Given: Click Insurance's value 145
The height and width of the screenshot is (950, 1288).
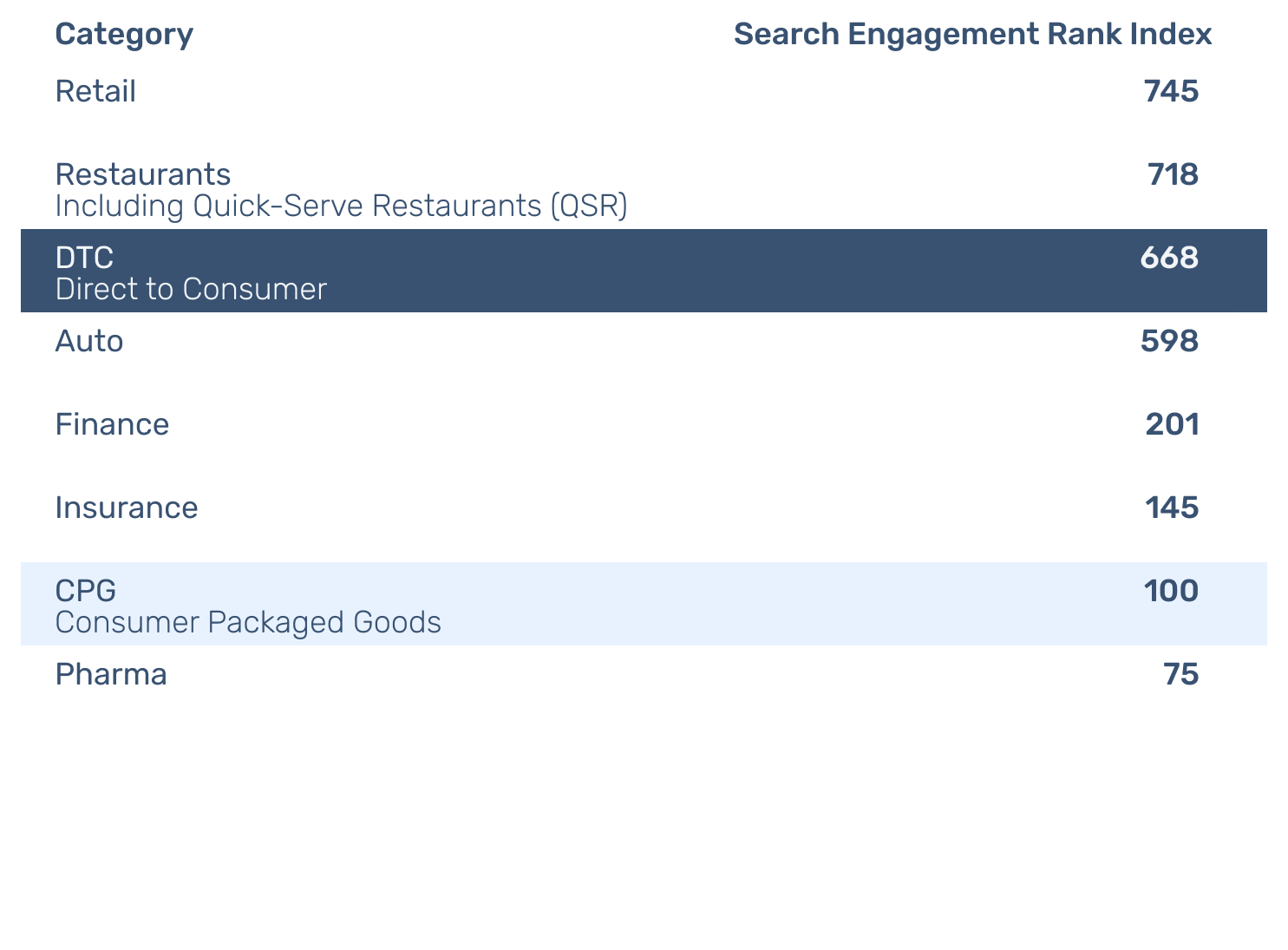Looking at the screenshot, I should pos(1172,508).
